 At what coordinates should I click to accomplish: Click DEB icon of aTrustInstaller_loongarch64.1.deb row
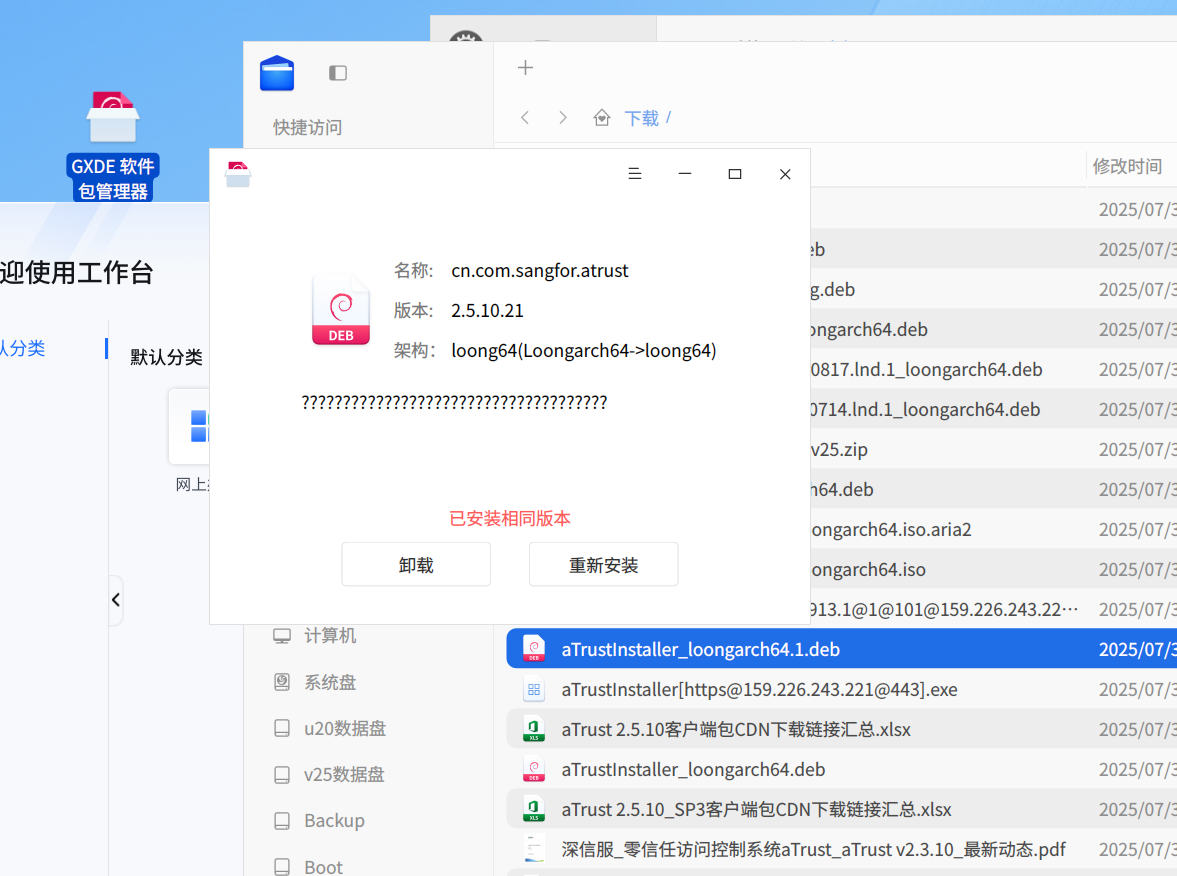pyautogui.click(x=534, y=649)
